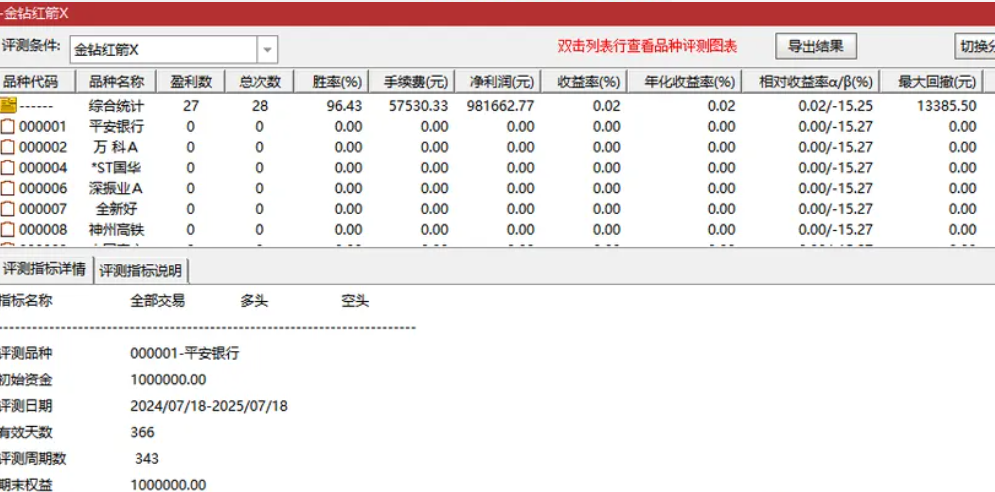Select the 神州高铁 row name

pyautogui.click(x=116, y=229)
